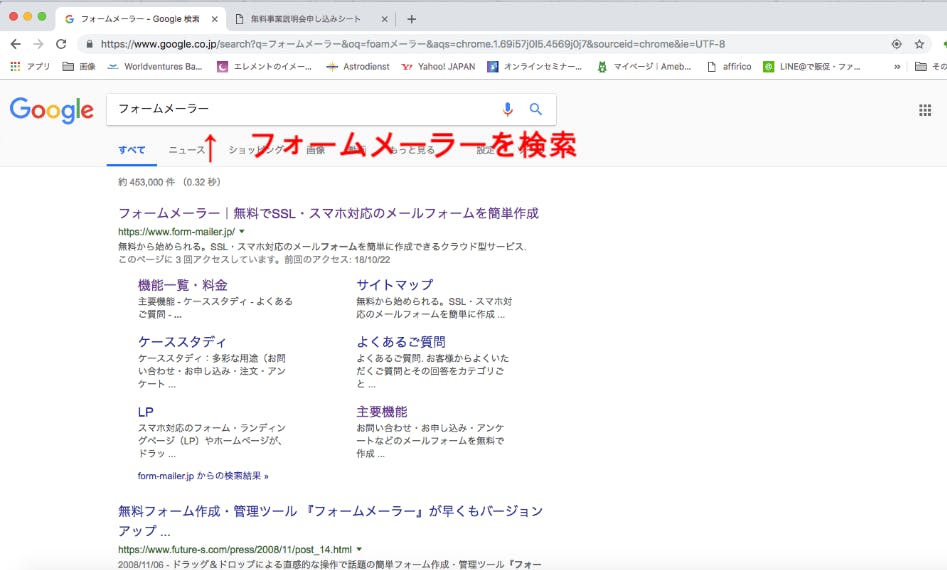Select the フォームメーラー Google search tab

point(140,19)
